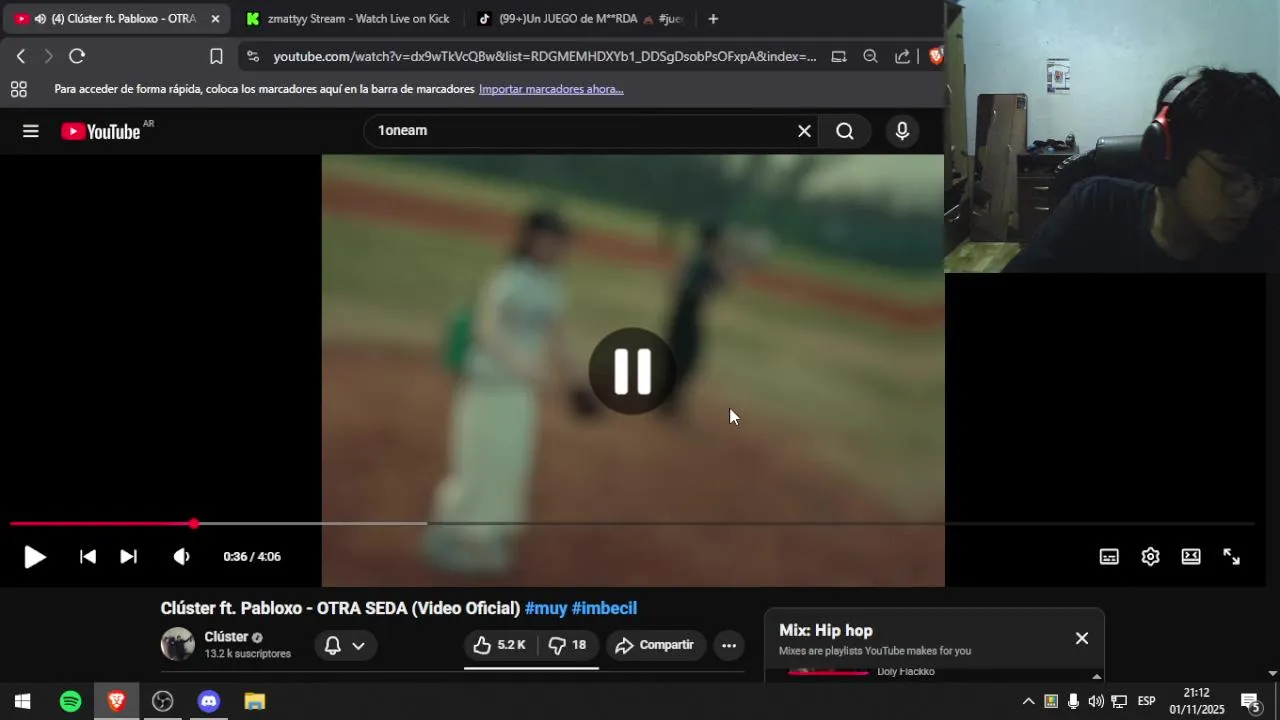Click the large pause overlay on the video

(632, 371)
